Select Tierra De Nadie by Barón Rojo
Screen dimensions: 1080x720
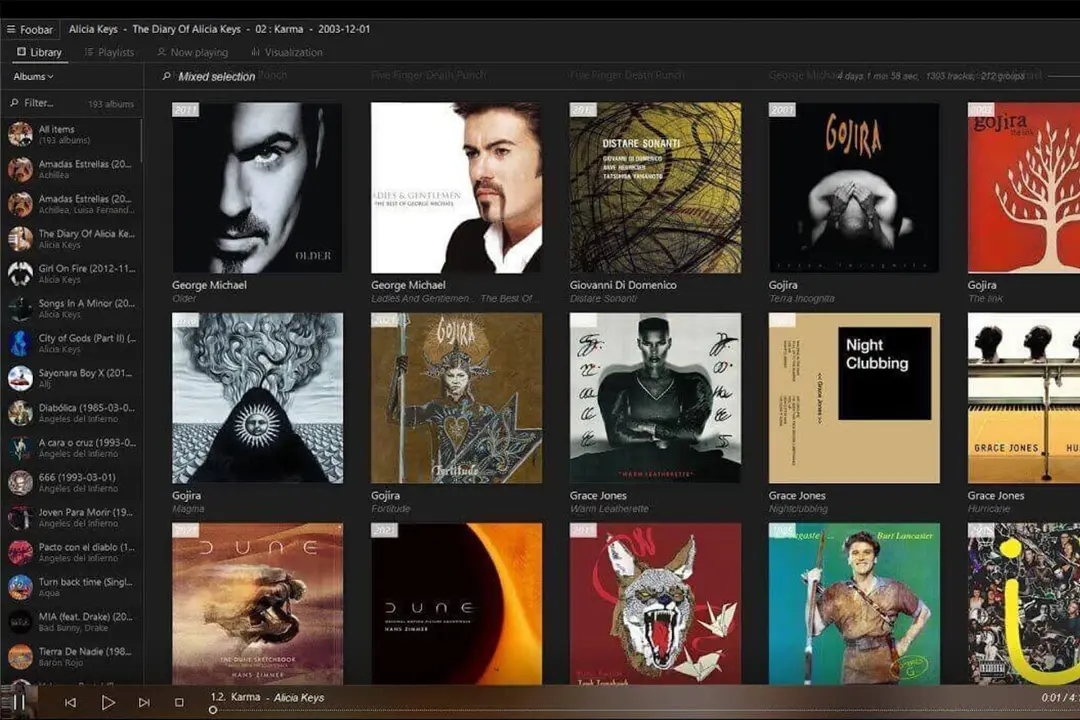(72, 657)
